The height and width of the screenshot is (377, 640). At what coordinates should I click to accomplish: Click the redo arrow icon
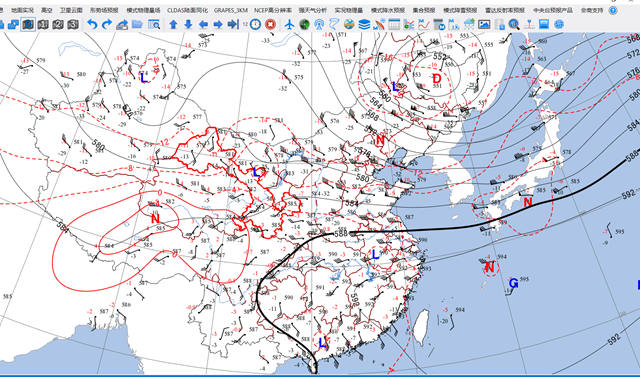107,24
